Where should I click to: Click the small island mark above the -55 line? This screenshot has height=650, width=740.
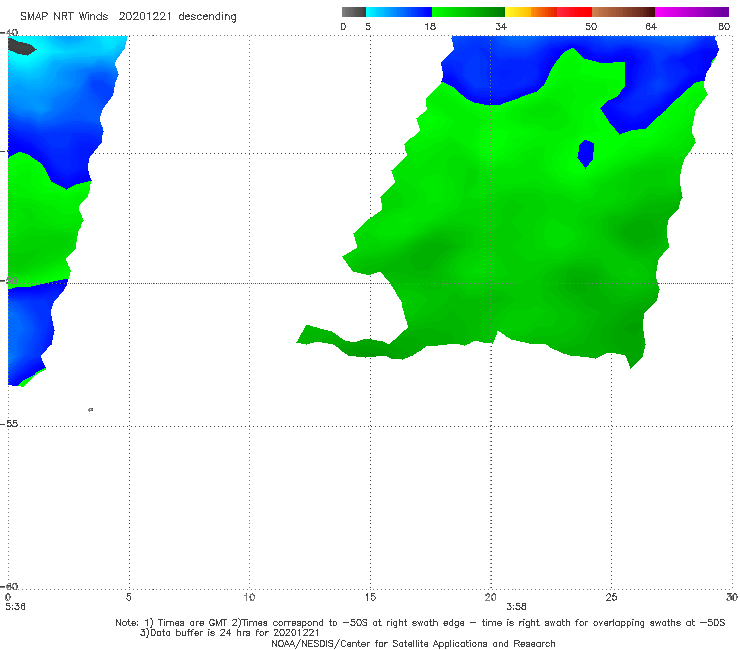click(x=91, y=409)
